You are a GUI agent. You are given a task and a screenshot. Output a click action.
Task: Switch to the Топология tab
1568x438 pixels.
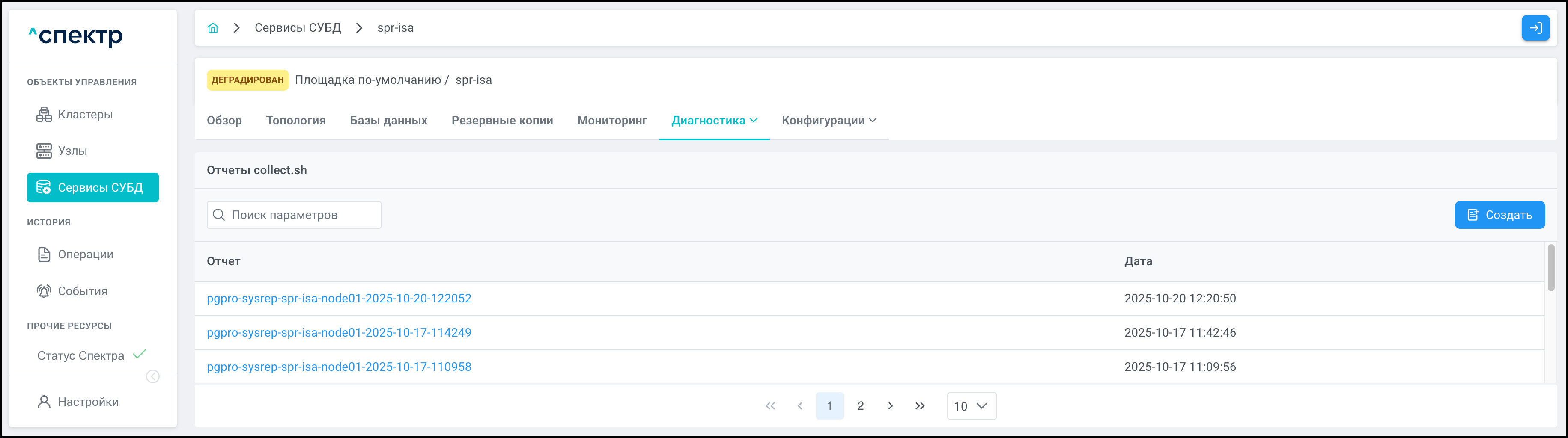295,121
